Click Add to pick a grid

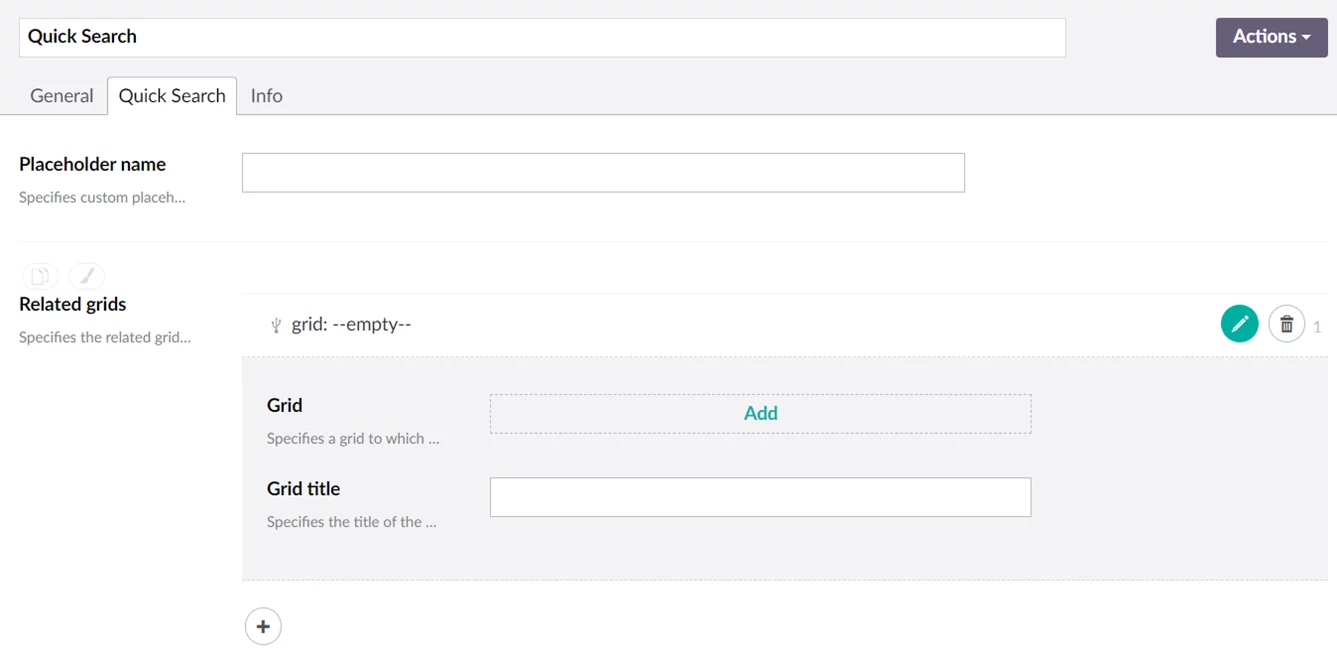point(760,413)
